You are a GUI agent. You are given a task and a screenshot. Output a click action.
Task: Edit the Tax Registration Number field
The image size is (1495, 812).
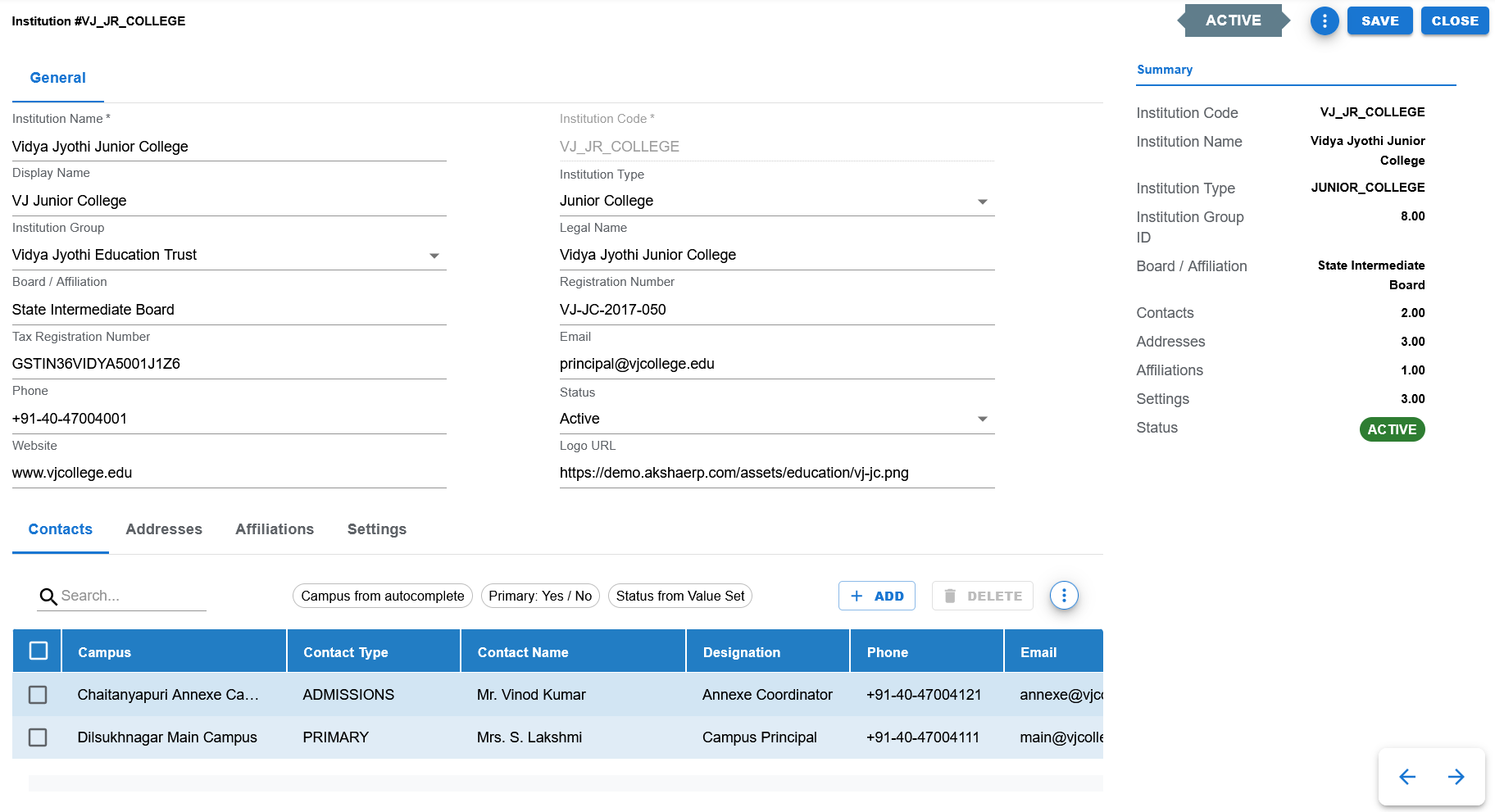pyautogui.click(x=229, y=364)
